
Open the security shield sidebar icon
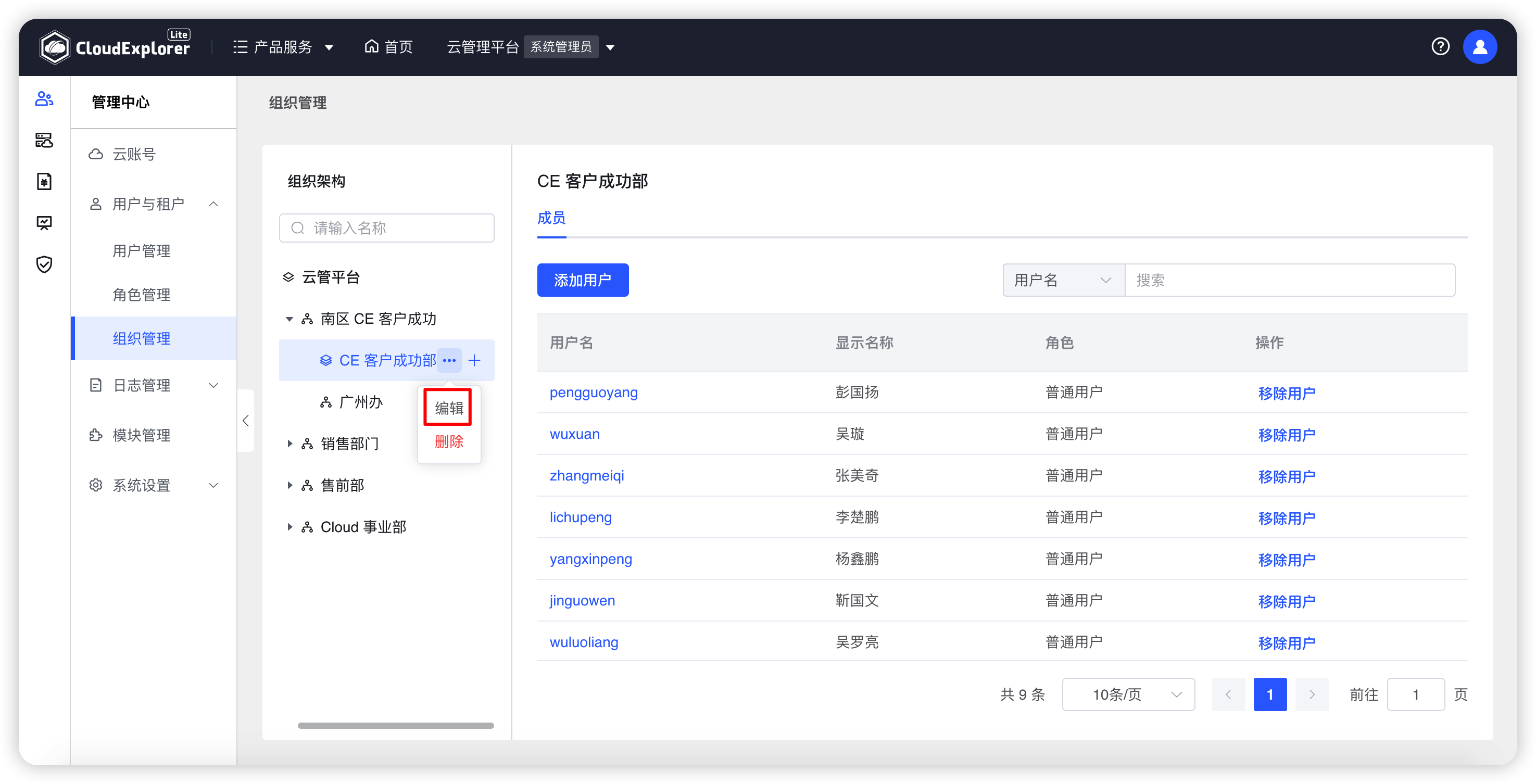[x=44, y=264]
